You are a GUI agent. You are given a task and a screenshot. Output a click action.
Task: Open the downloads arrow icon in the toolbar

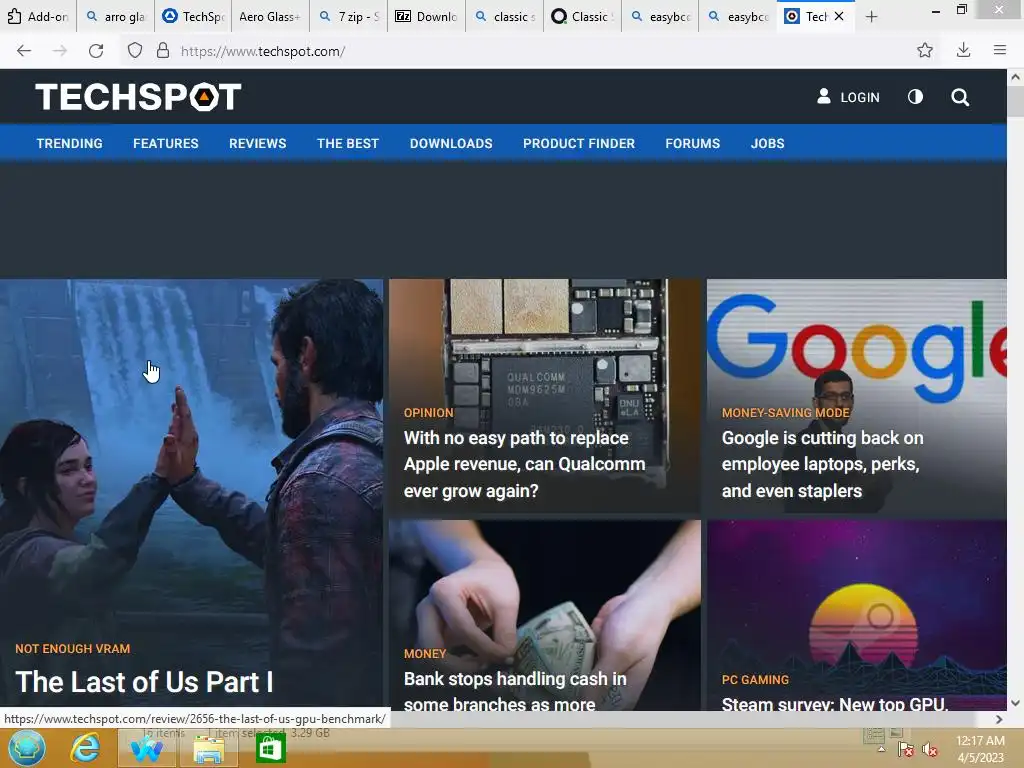(x=963, y=50)
